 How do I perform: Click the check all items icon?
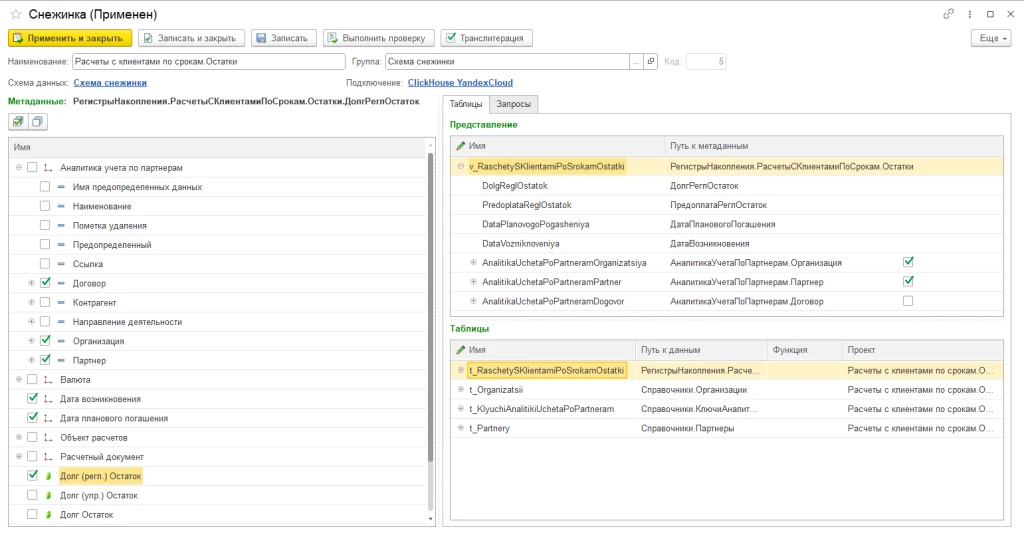[x=18, y=121]
